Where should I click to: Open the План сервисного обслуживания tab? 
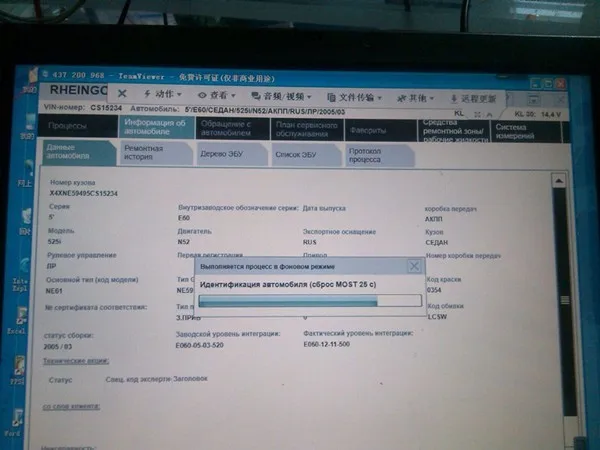[307, 129]
